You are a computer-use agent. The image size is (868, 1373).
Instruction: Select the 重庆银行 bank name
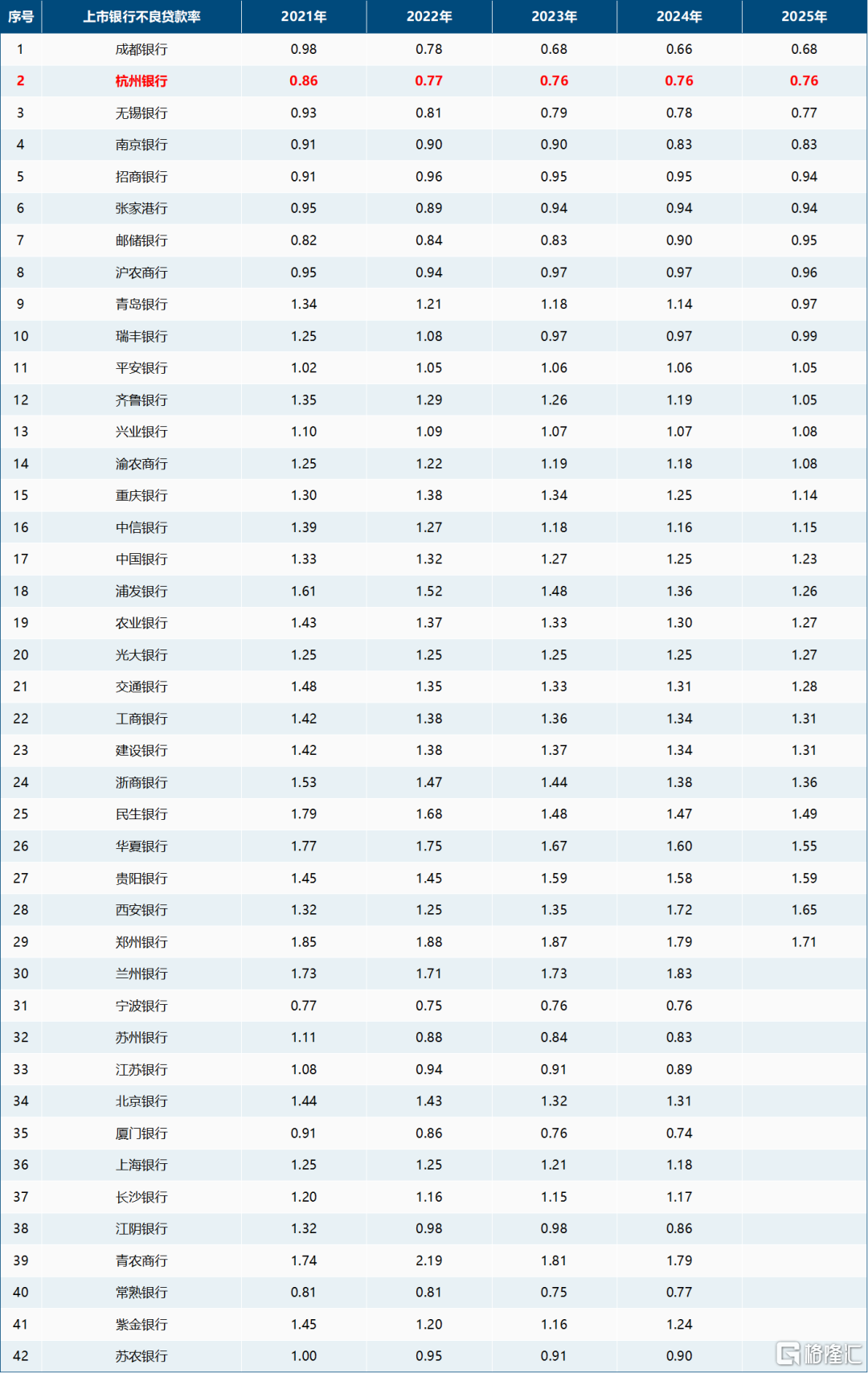coord(141,496)
